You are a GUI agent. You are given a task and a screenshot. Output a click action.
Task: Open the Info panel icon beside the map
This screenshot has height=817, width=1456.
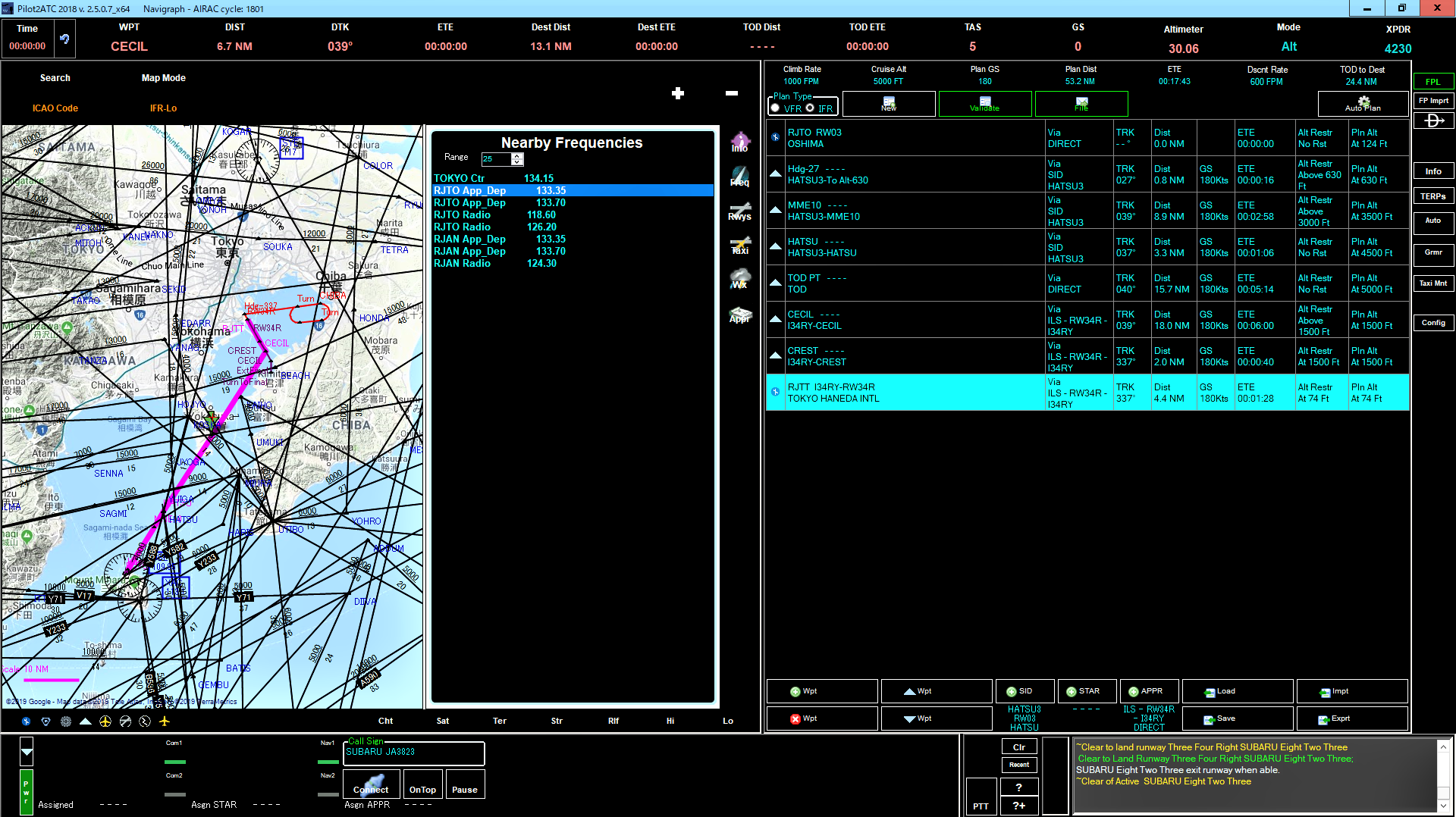pos(740,142)
